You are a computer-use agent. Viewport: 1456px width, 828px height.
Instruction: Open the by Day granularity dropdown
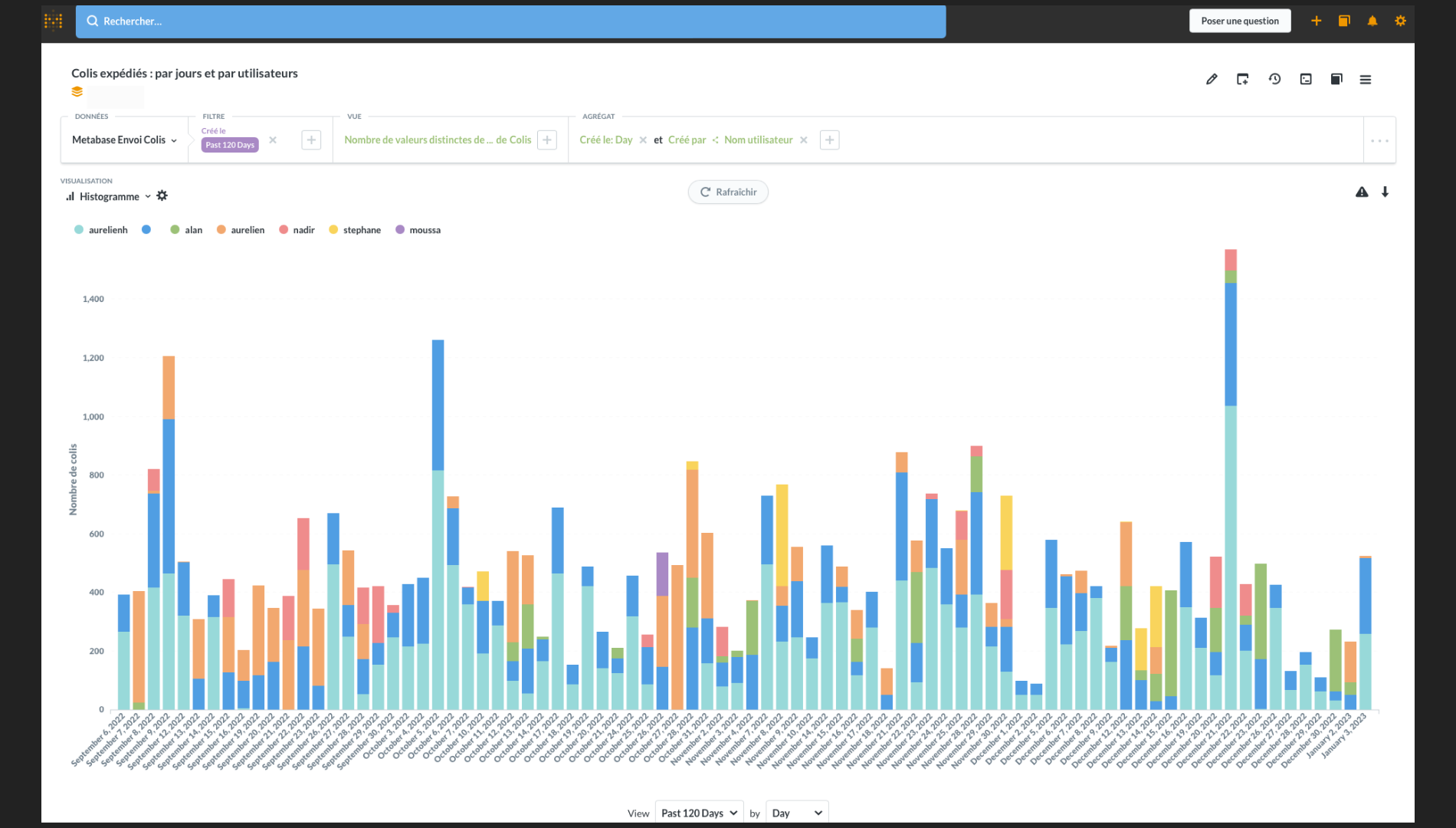coord(797,813)
